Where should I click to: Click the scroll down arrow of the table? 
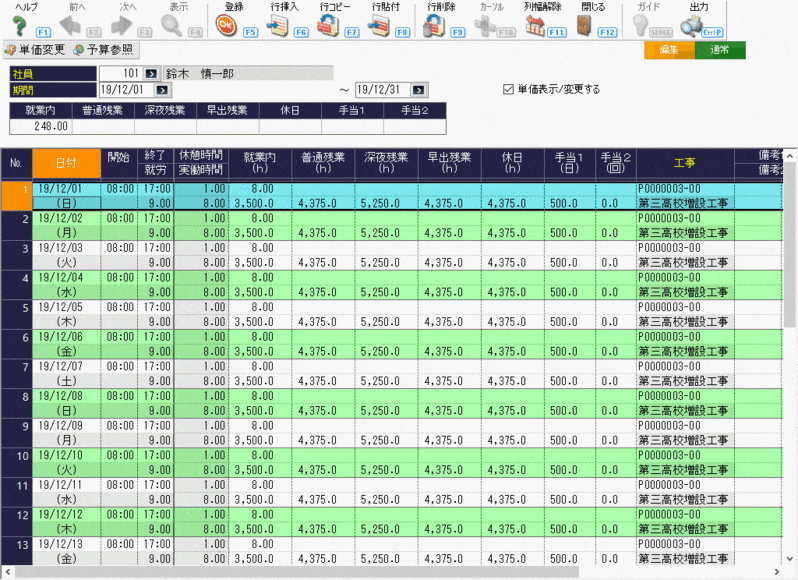point(789,559)
